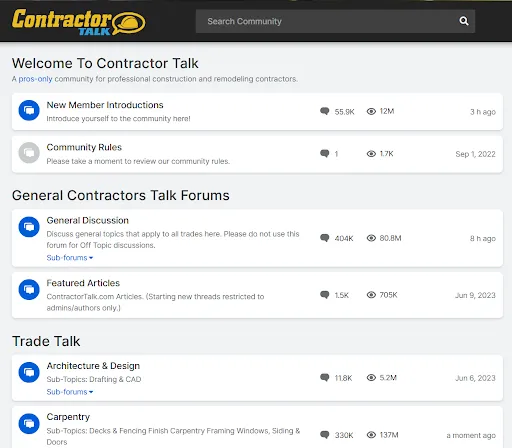The width and height of the screenshot is (512, 448).
Task: Click the reply bubble icon beside 1.5K
Action: coord(325,295)
